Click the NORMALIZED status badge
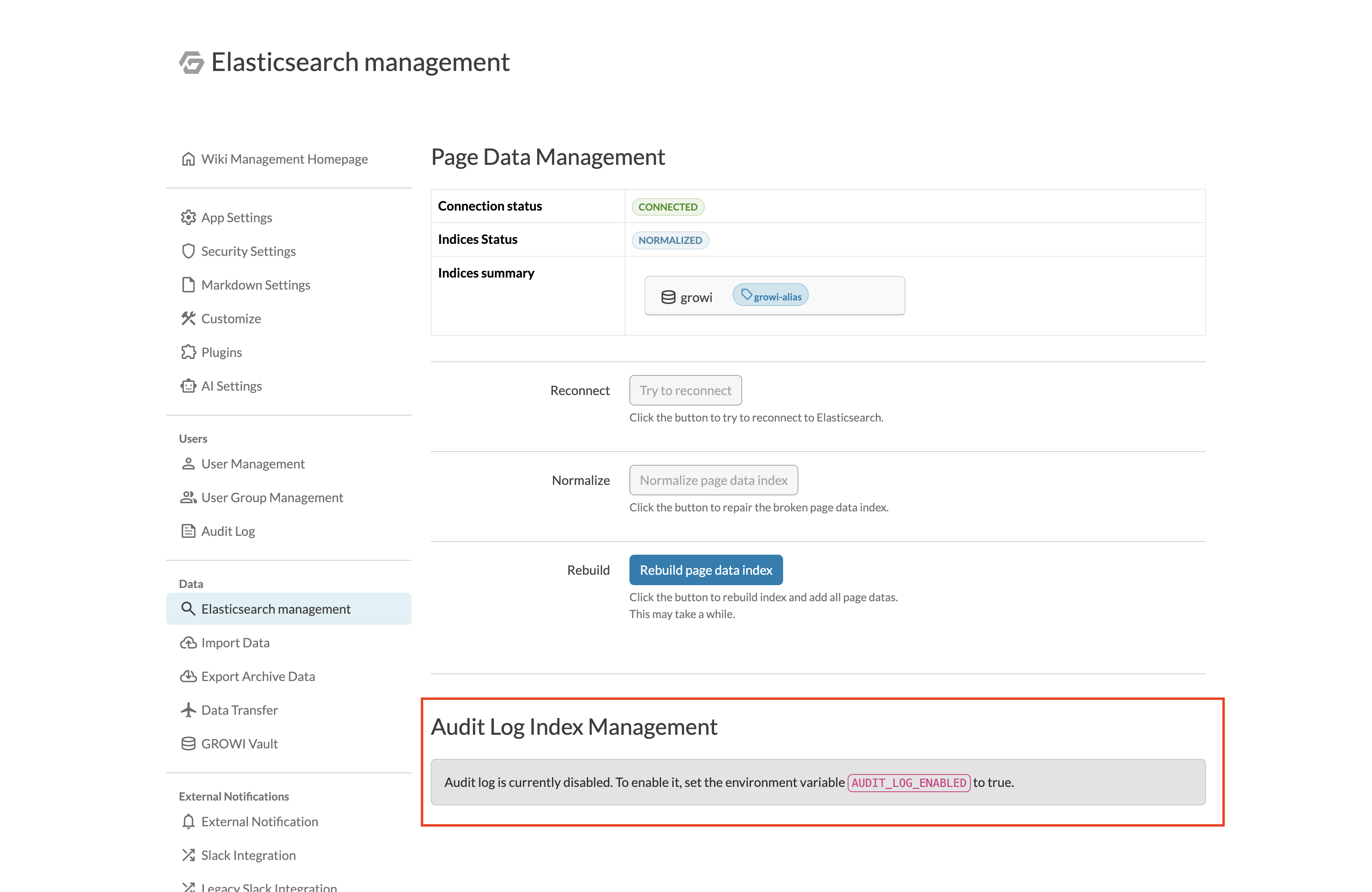Viewport: 1372px width, 892px height. pyautogui.click(x=670, y=240)
